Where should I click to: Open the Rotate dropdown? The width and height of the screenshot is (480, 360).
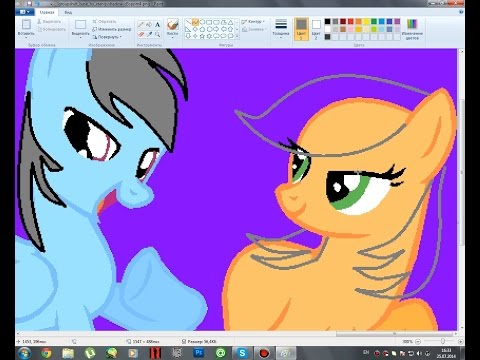[x=107, y=37]
